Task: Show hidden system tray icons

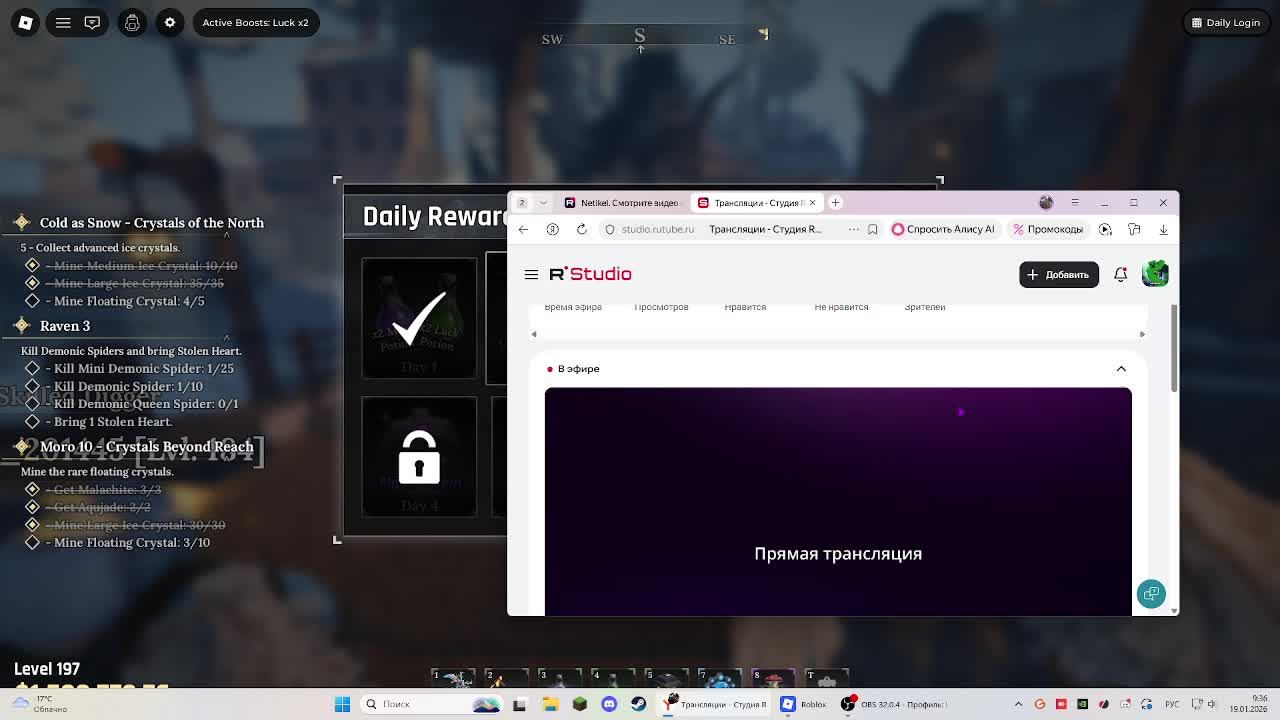Action: point(1018,704)
